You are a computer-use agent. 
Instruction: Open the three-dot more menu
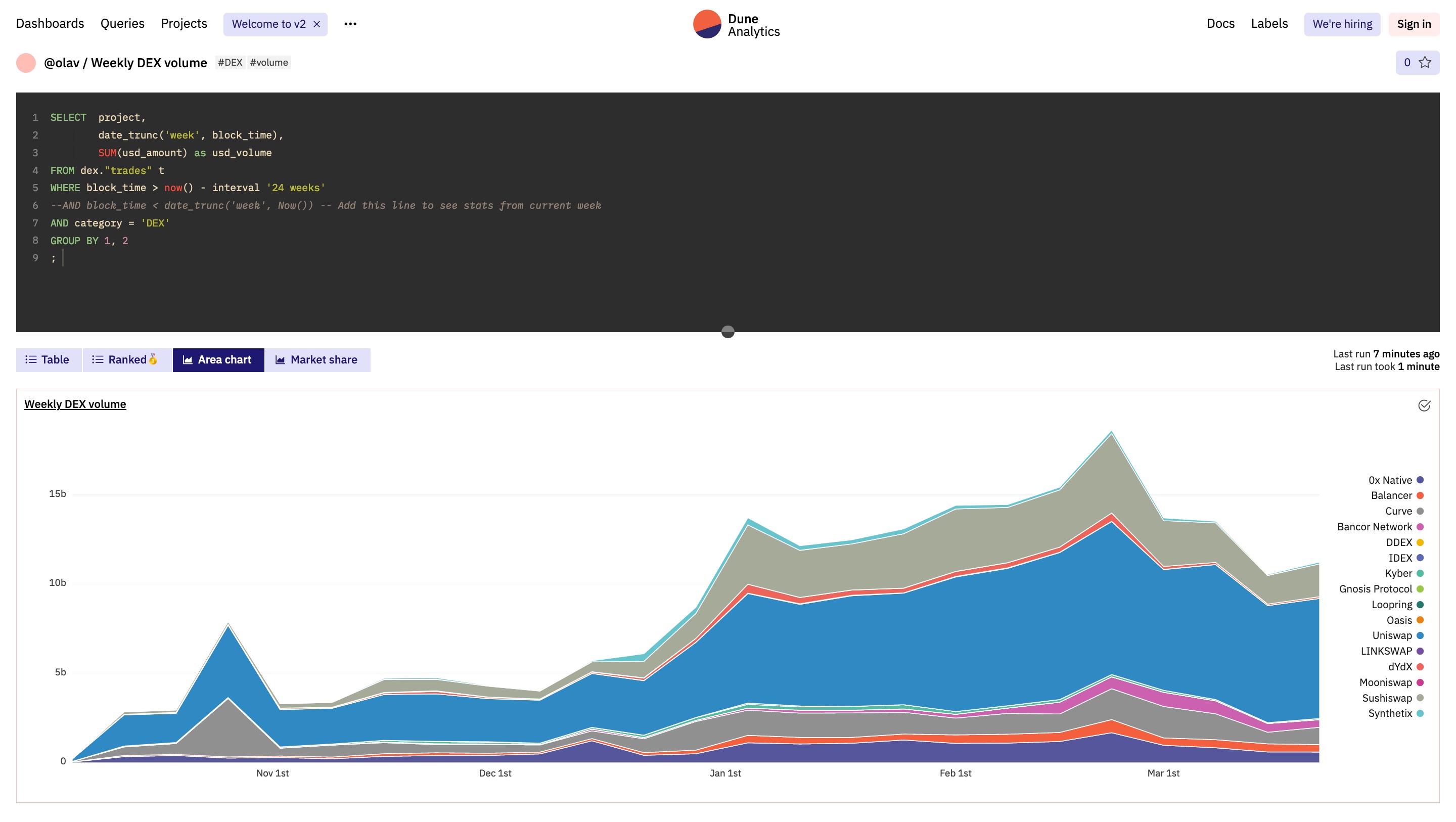pyautogui.click(x=350, y=24)
